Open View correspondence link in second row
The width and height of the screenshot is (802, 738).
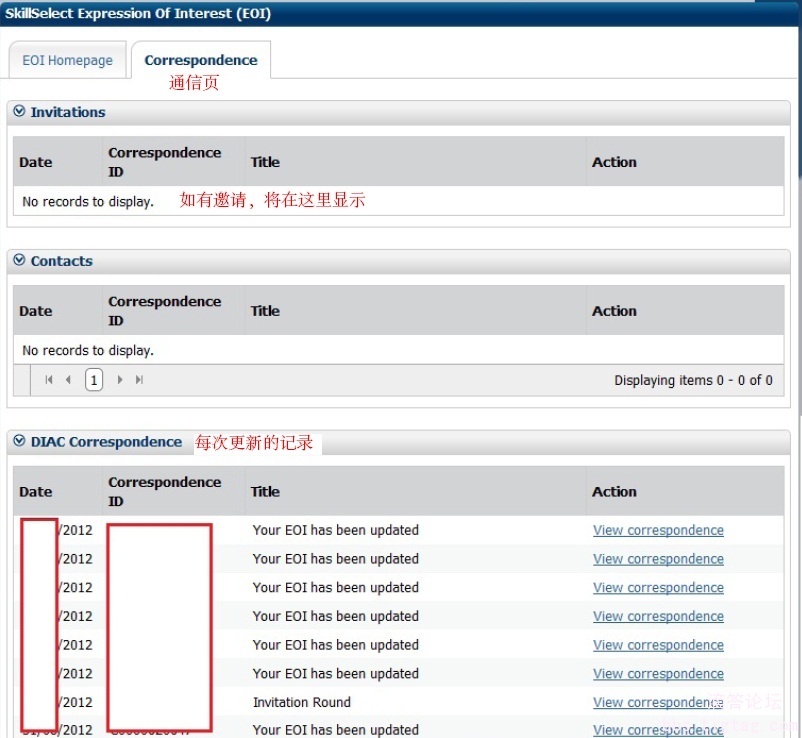(658, 559)
